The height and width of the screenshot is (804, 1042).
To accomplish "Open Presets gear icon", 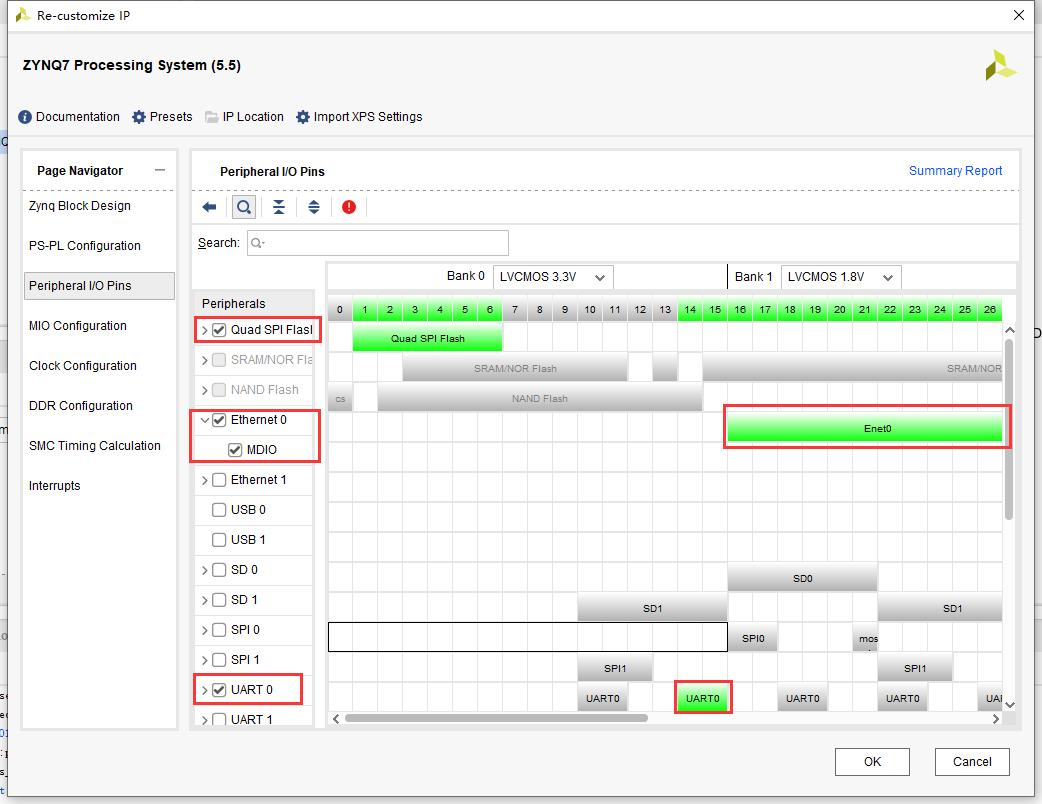I will pos(139,117).
